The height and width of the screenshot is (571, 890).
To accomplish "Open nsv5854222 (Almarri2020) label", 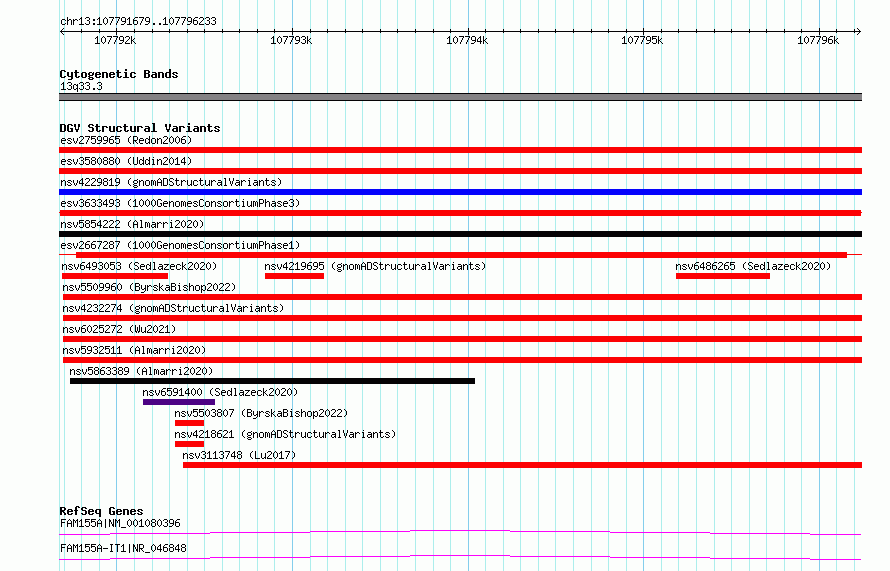I will pyautogui.click(x=132, y=224).
